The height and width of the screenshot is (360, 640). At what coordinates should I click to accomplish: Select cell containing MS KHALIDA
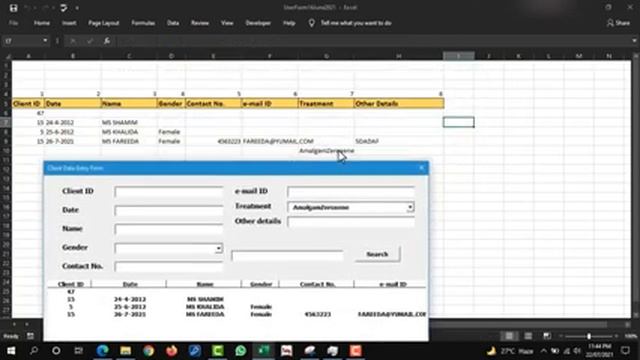(129, 132)
